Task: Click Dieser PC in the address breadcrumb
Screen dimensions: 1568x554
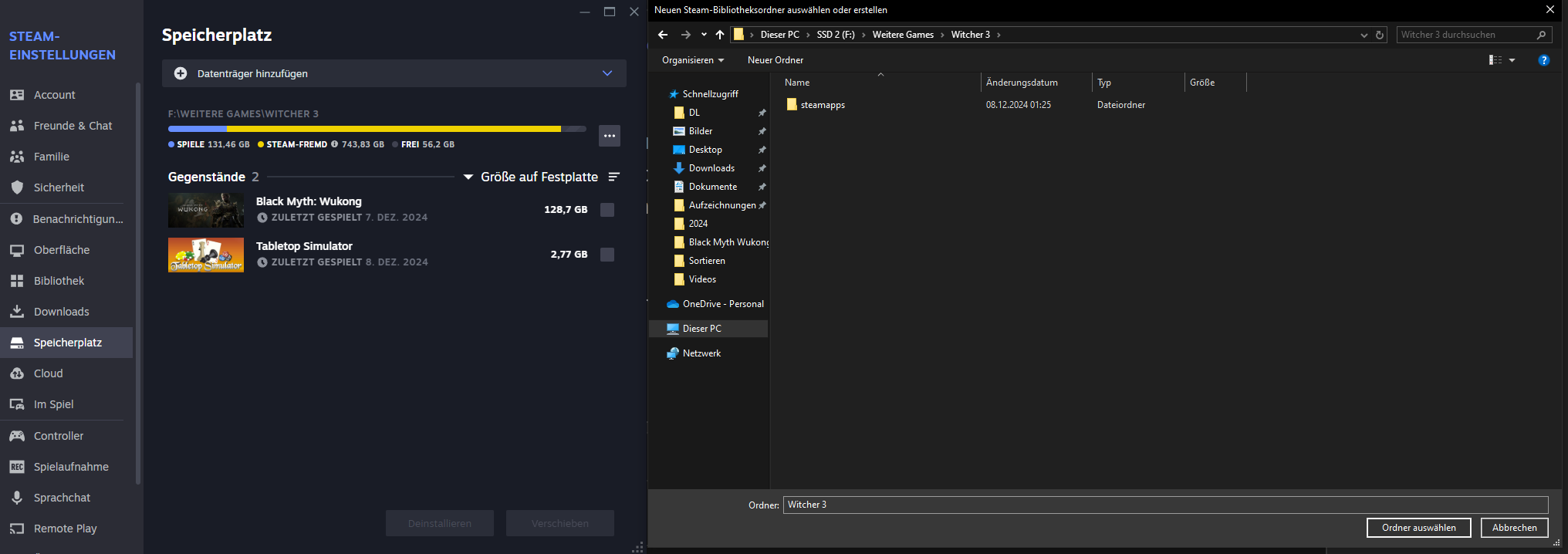Action: click(x=779, y=35)
